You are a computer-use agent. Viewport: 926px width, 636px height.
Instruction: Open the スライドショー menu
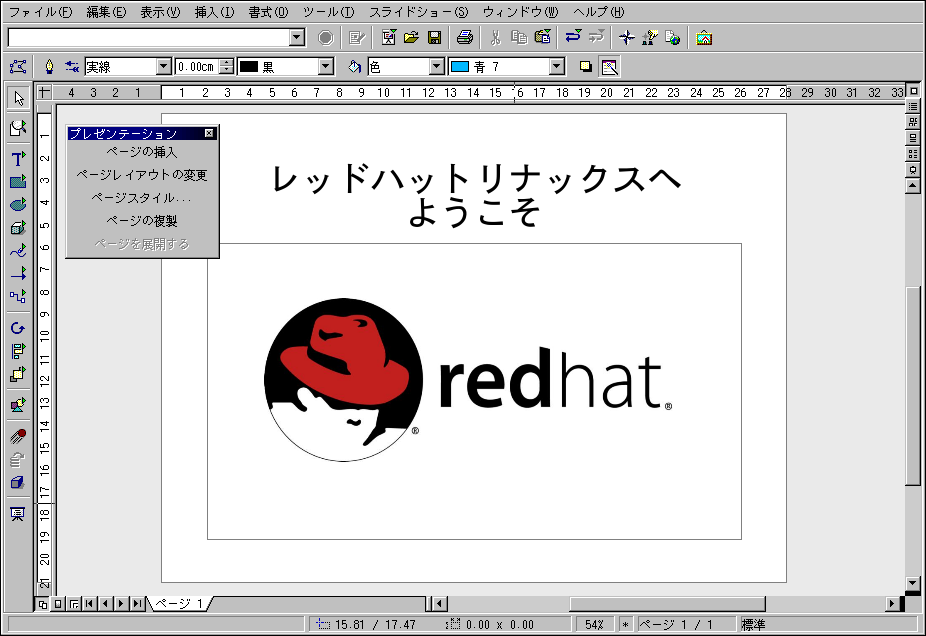(418, 12)
